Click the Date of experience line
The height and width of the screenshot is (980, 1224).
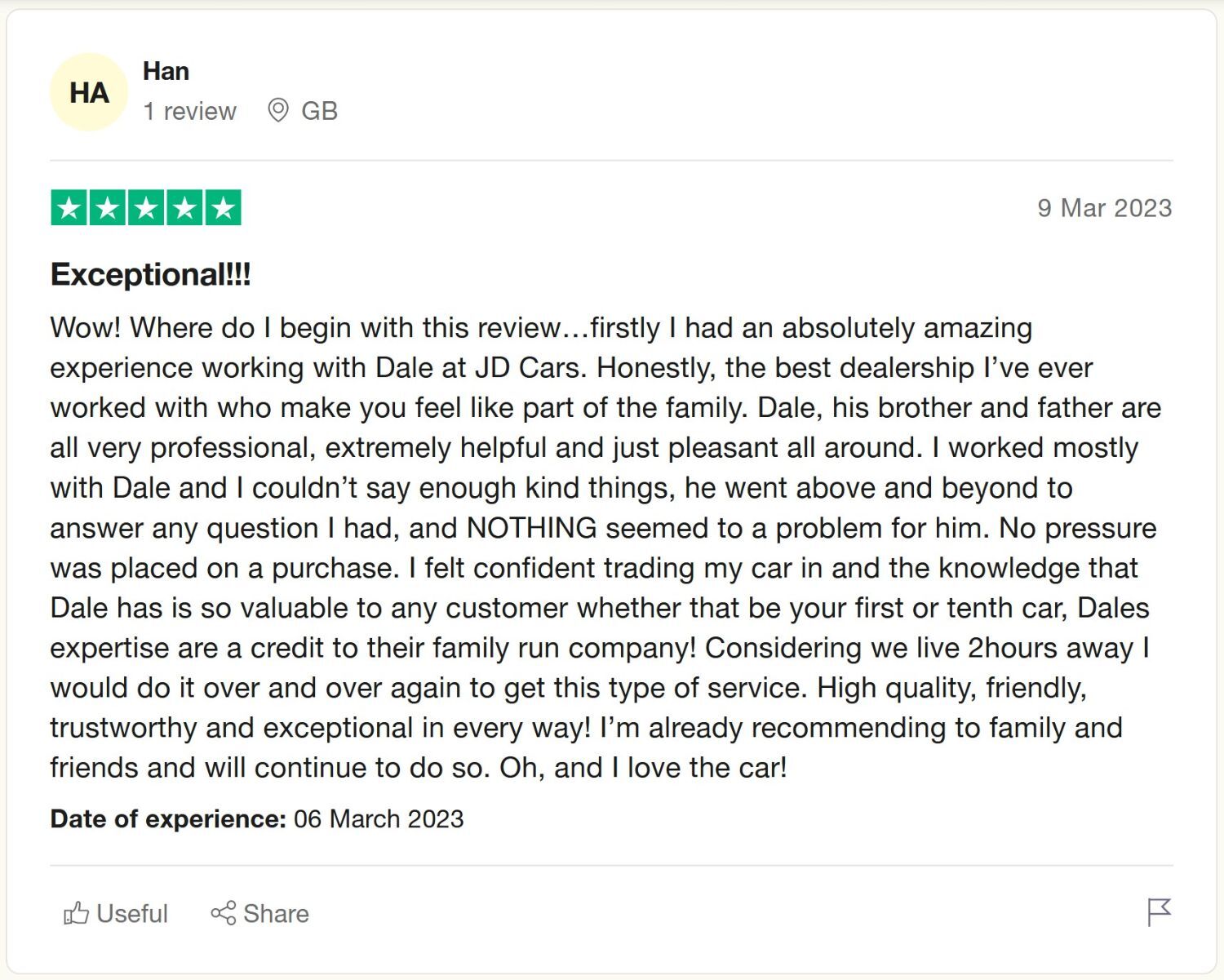tap(257, 818)
